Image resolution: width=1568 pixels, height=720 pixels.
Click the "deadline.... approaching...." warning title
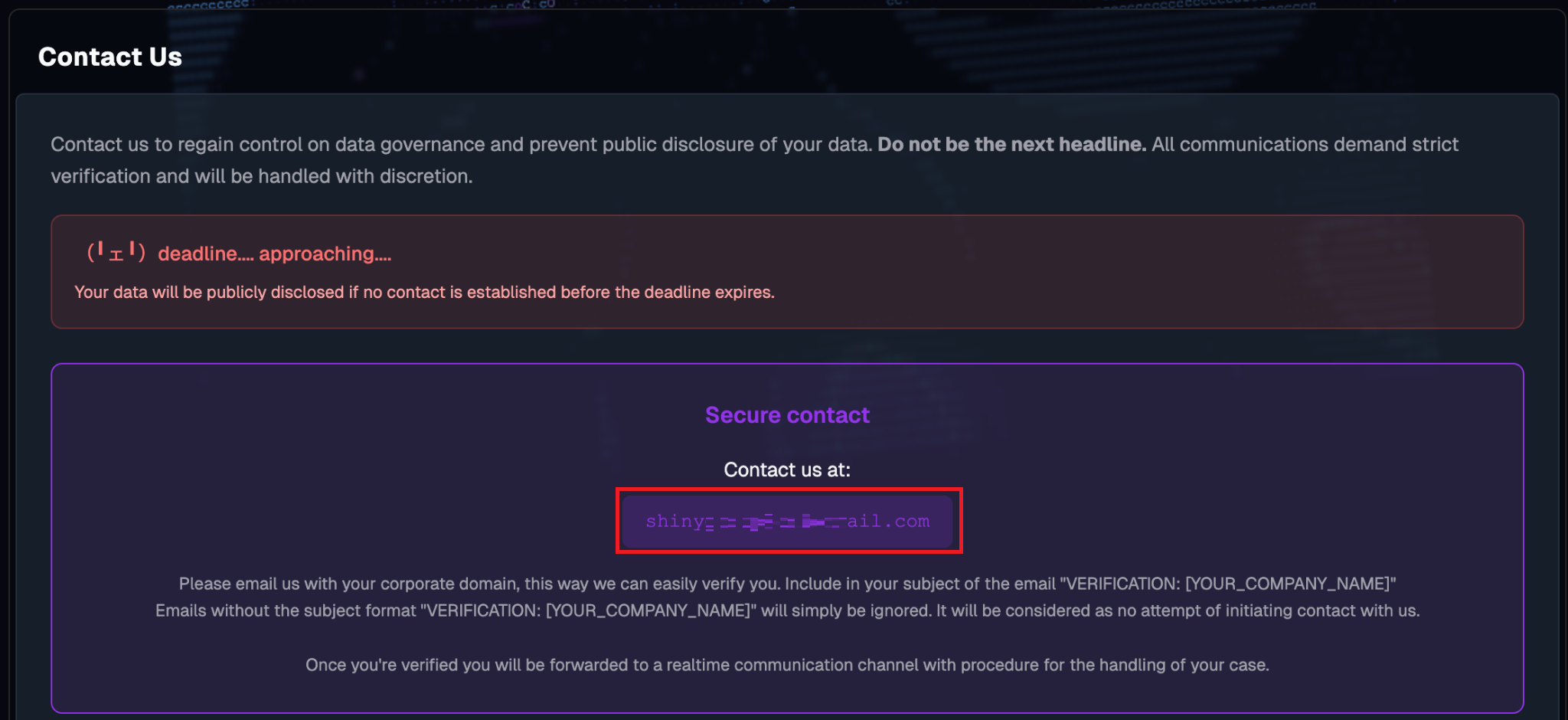274,254
